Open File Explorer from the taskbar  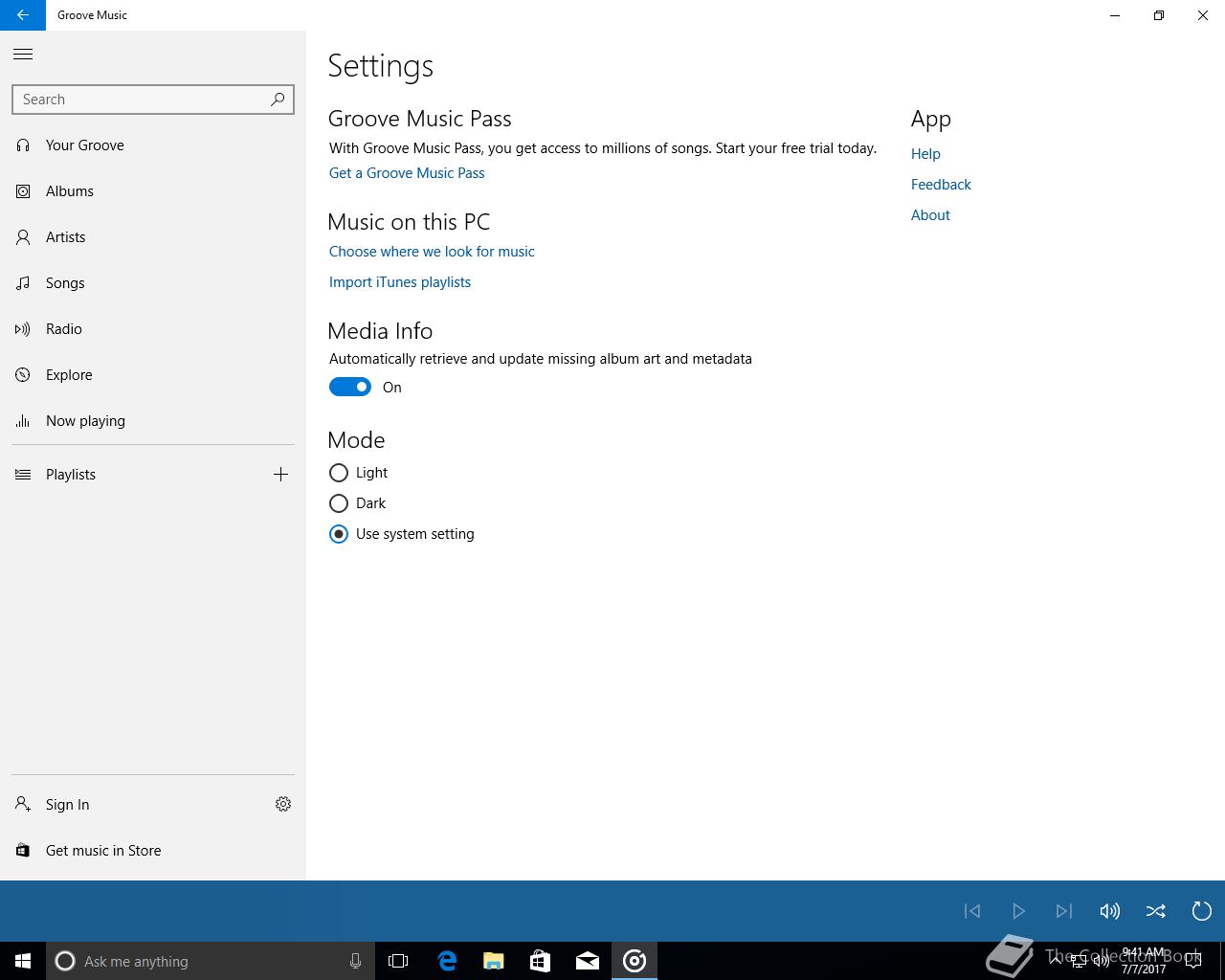(493, 961)
